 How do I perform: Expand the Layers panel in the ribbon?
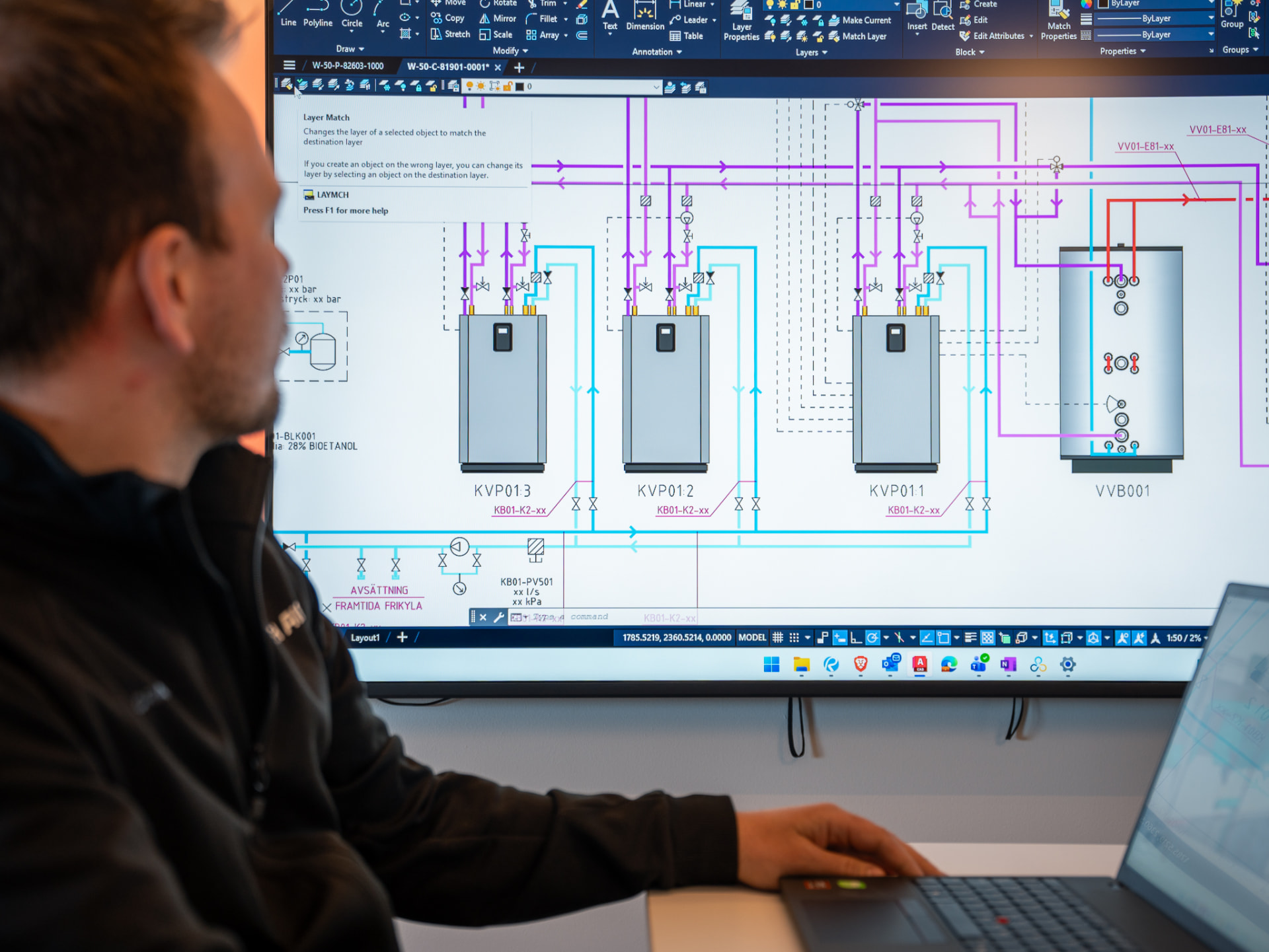812,52
